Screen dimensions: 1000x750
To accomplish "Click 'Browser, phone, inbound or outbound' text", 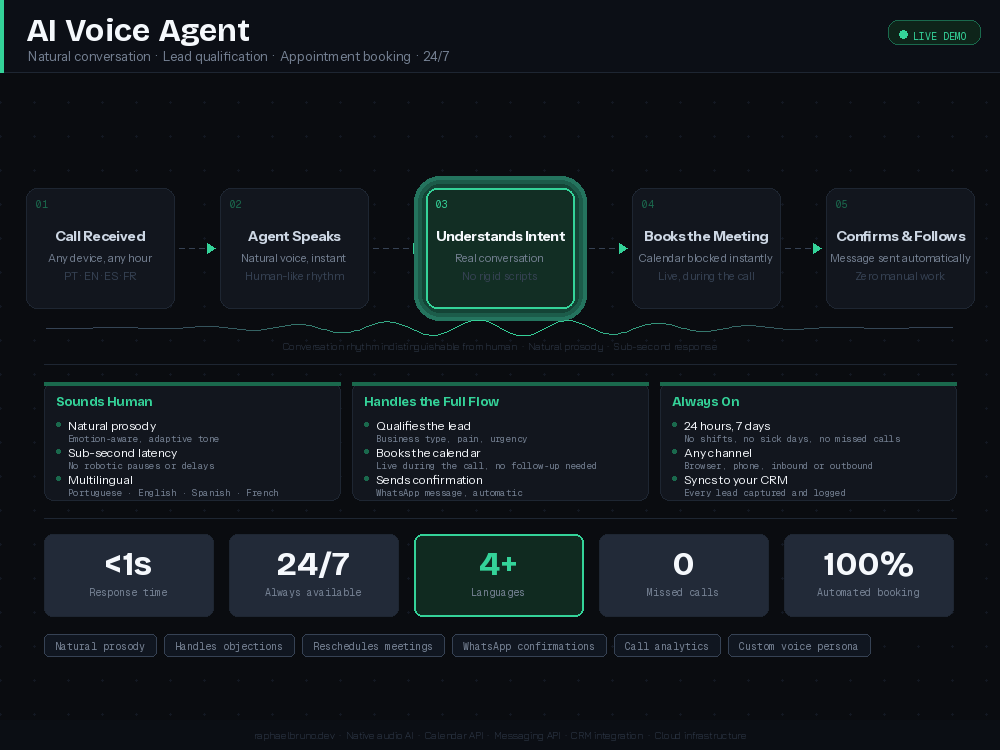I will pos(778,466).
